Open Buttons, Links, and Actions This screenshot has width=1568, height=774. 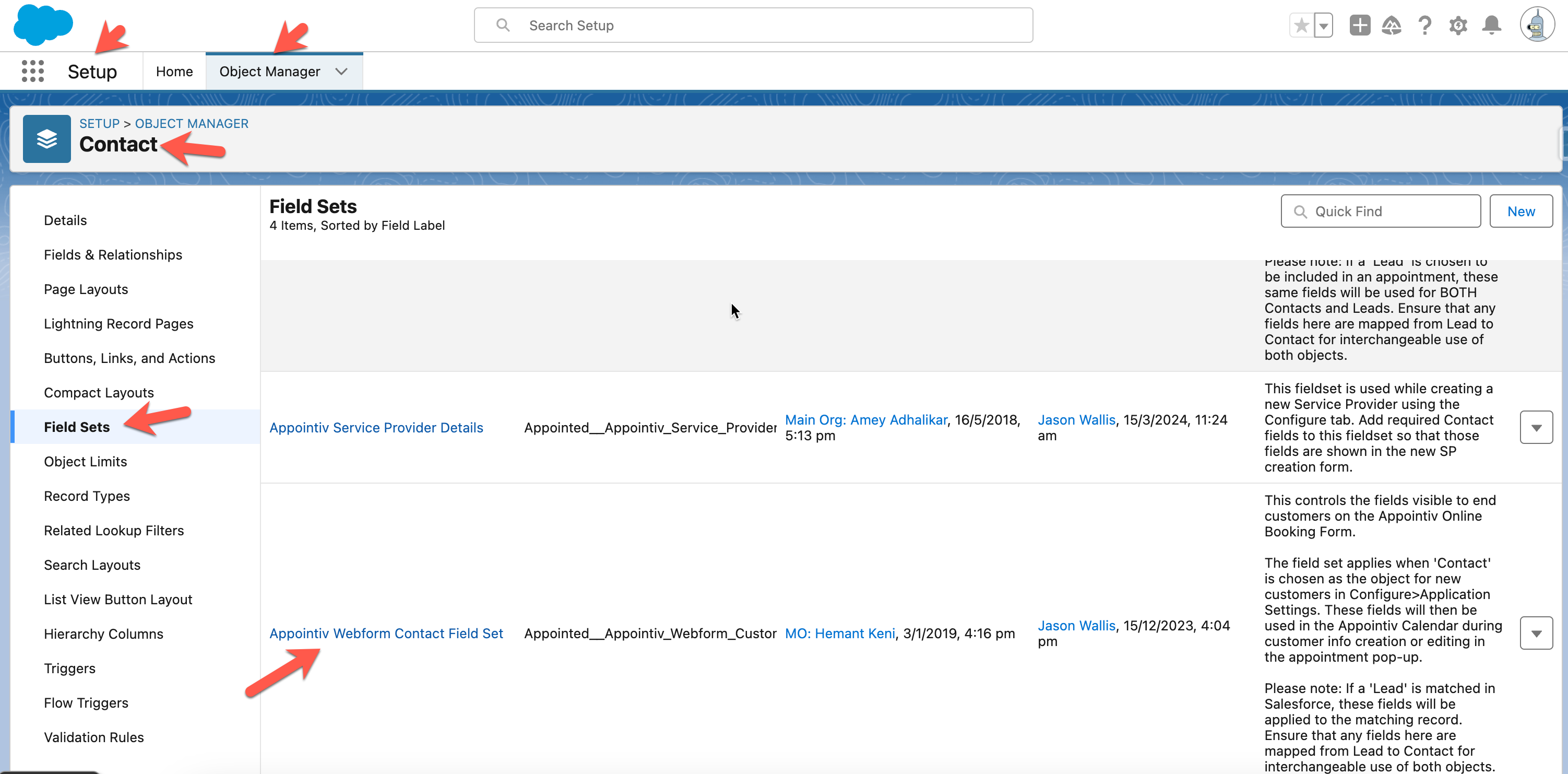pyautogui.click(x=129, y=358)
